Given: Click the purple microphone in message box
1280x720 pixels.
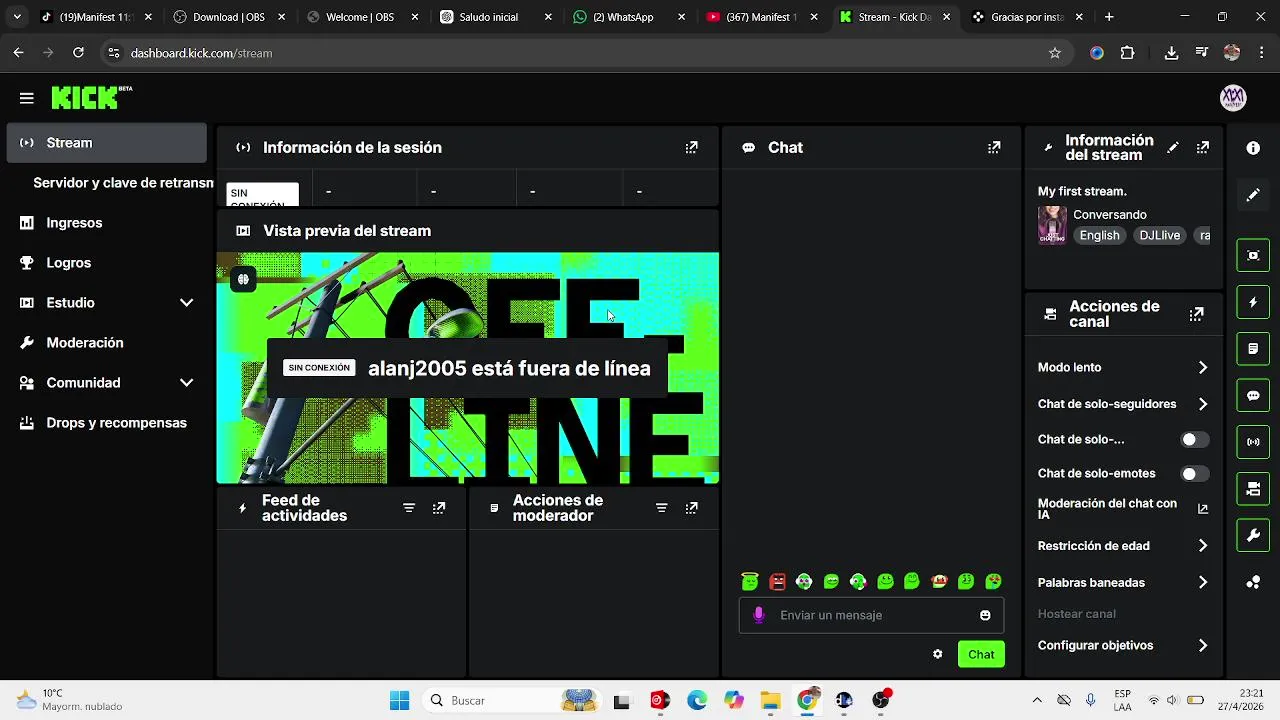Looking at the screenshot, I should coord(759,615).
